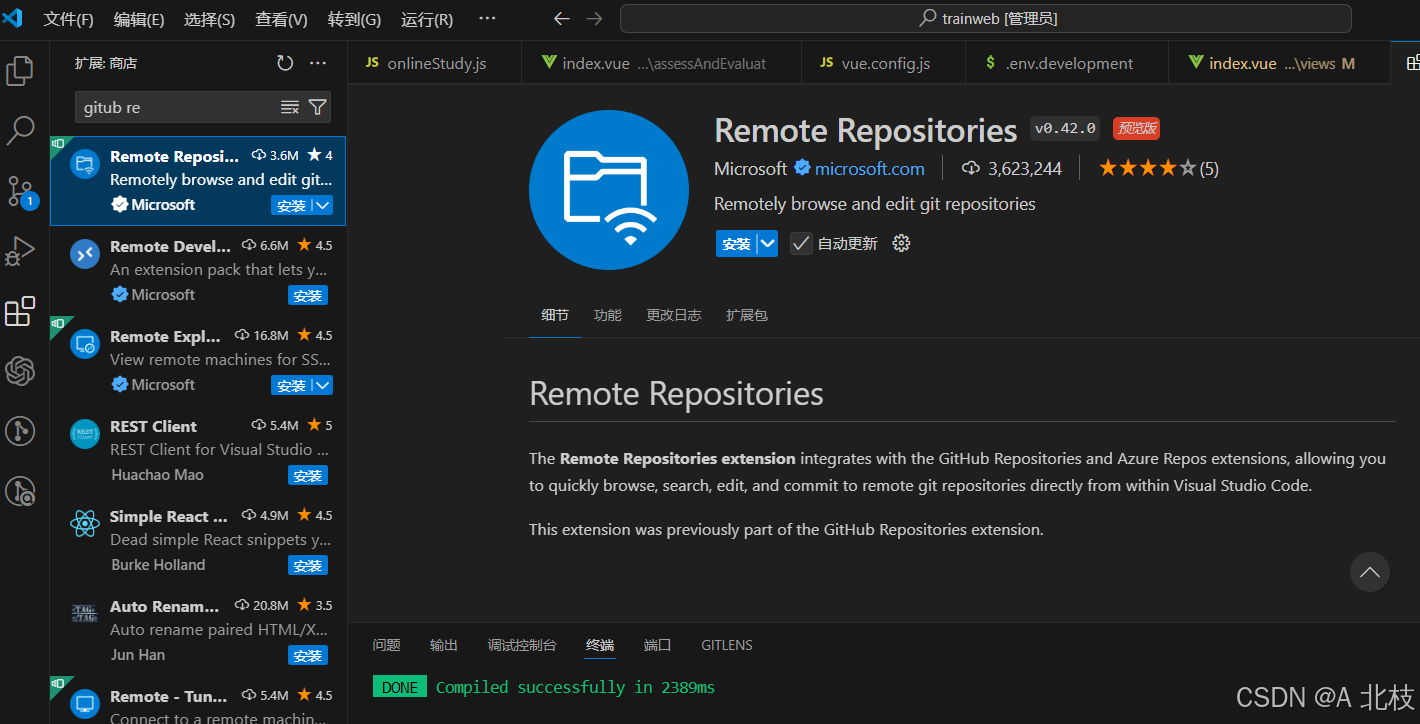Open the GitLens icon in the activity bar

(20, 431)
